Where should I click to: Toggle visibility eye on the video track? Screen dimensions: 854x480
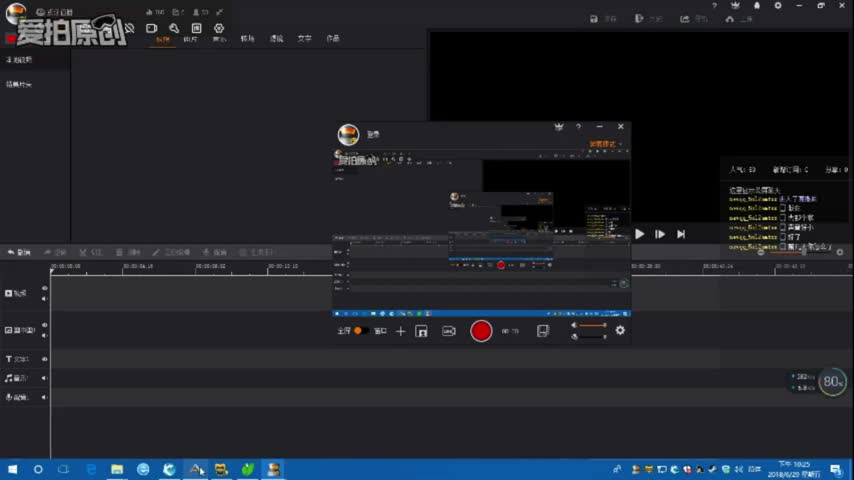click(x=44, y=289)
